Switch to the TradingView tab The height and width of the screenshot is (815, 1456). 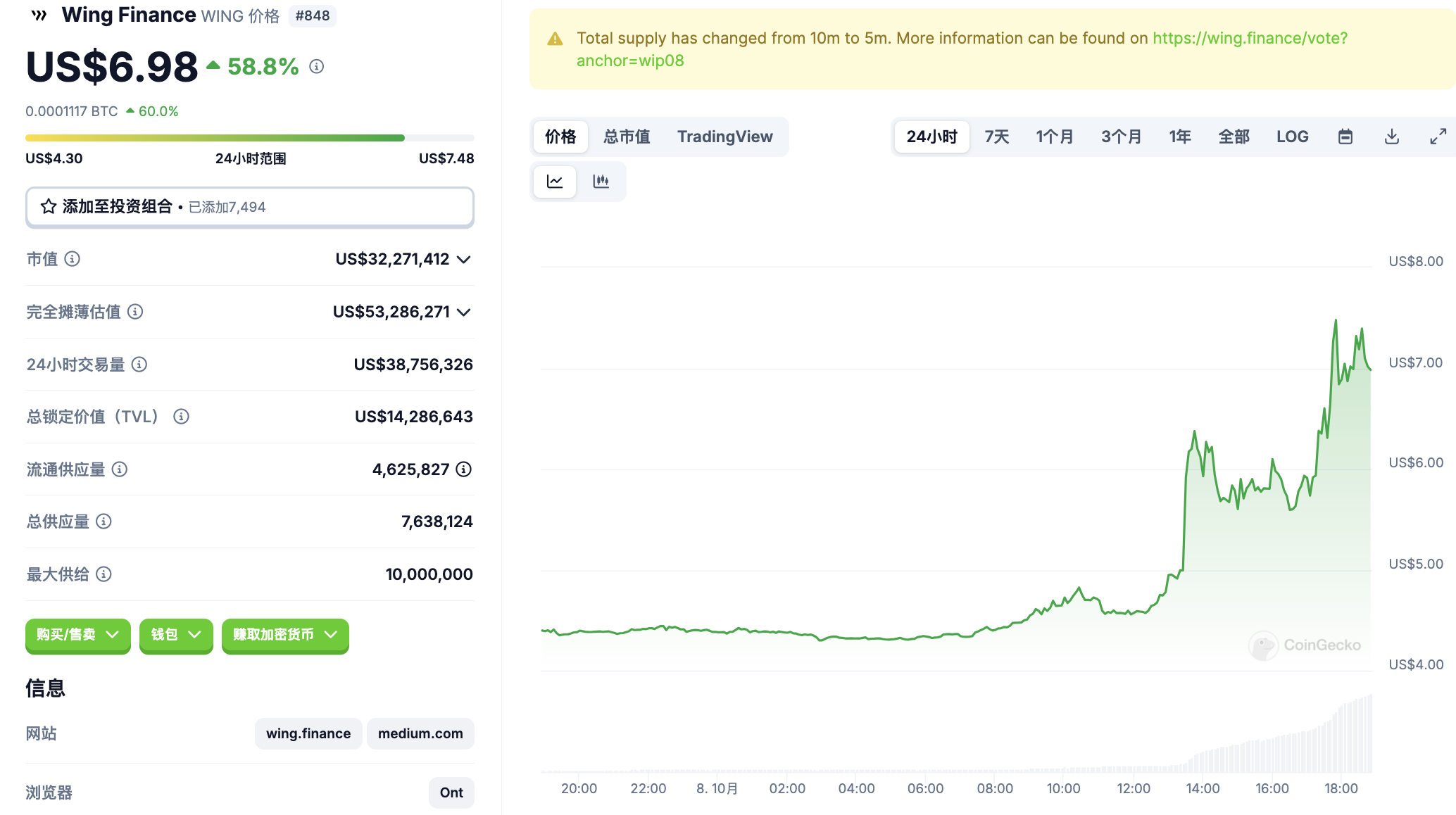click(724, 137)
